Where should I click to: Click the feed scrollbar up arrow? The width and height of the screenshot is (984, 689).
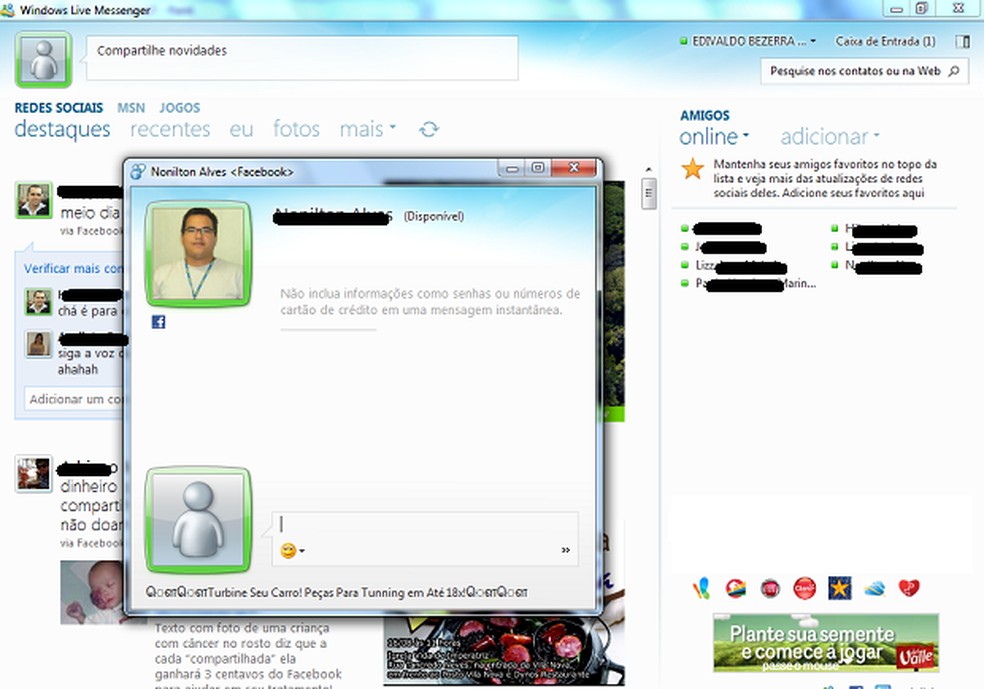click(x=648, y=169)
